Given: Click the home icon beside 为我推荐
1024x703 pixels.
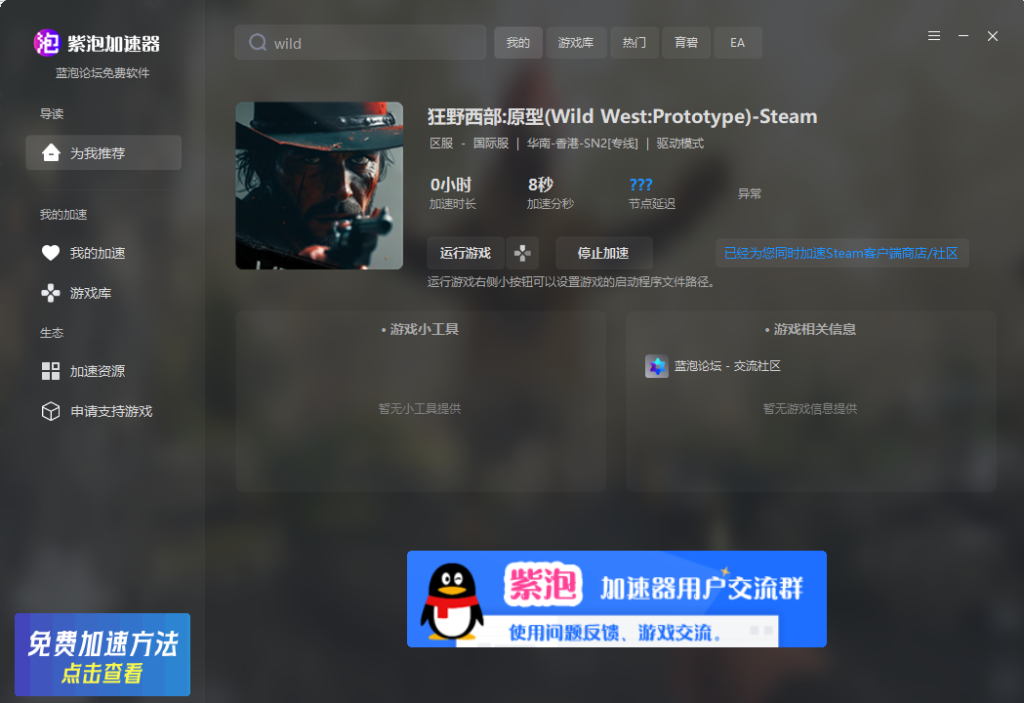Looking at the screenshot, I should click(51, 153).
